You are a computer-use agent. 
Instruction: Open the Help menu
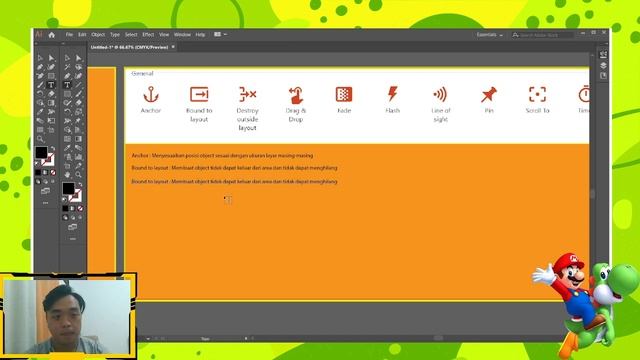pos(200,35)
